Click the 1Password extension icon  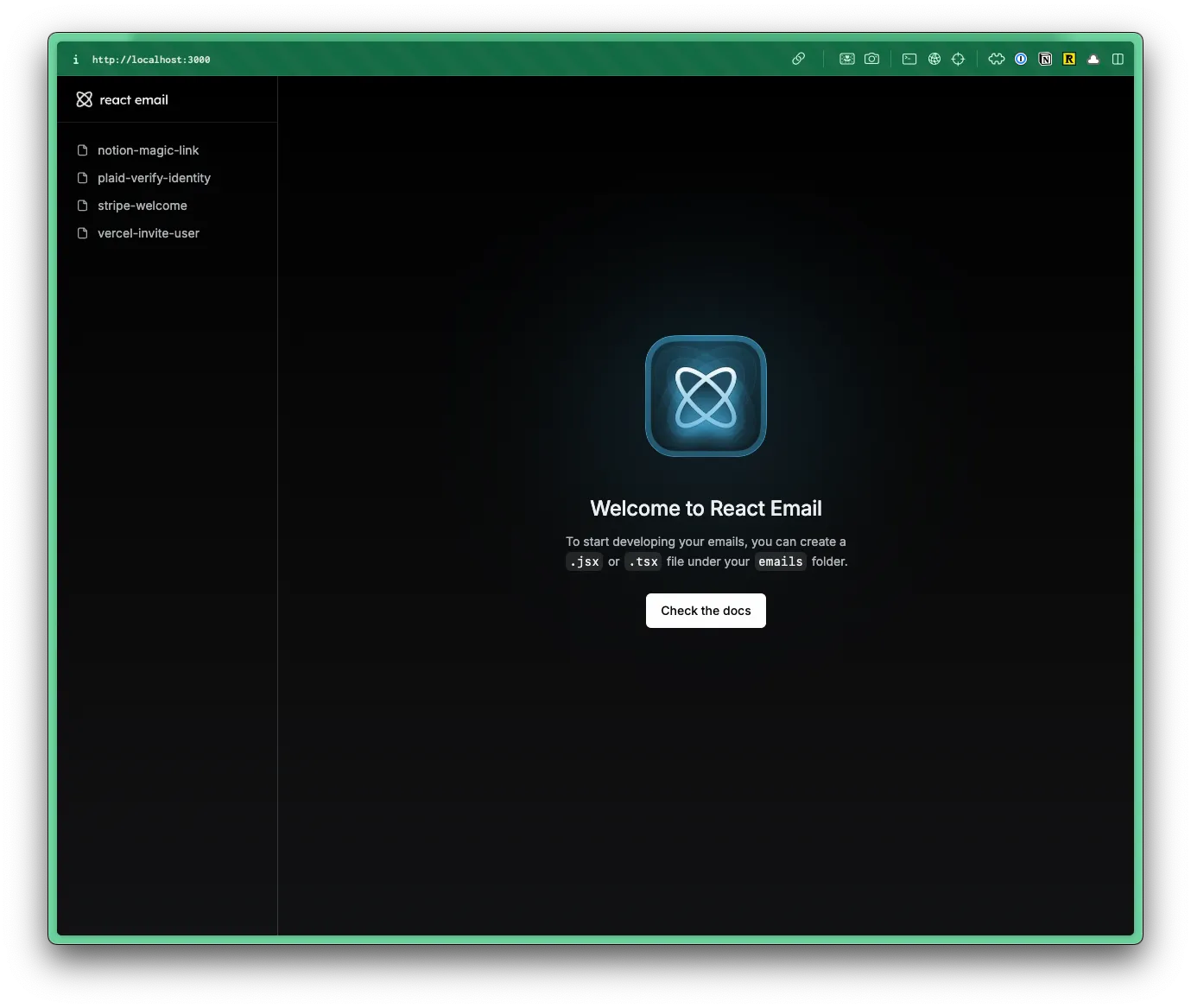(1021, 59)
